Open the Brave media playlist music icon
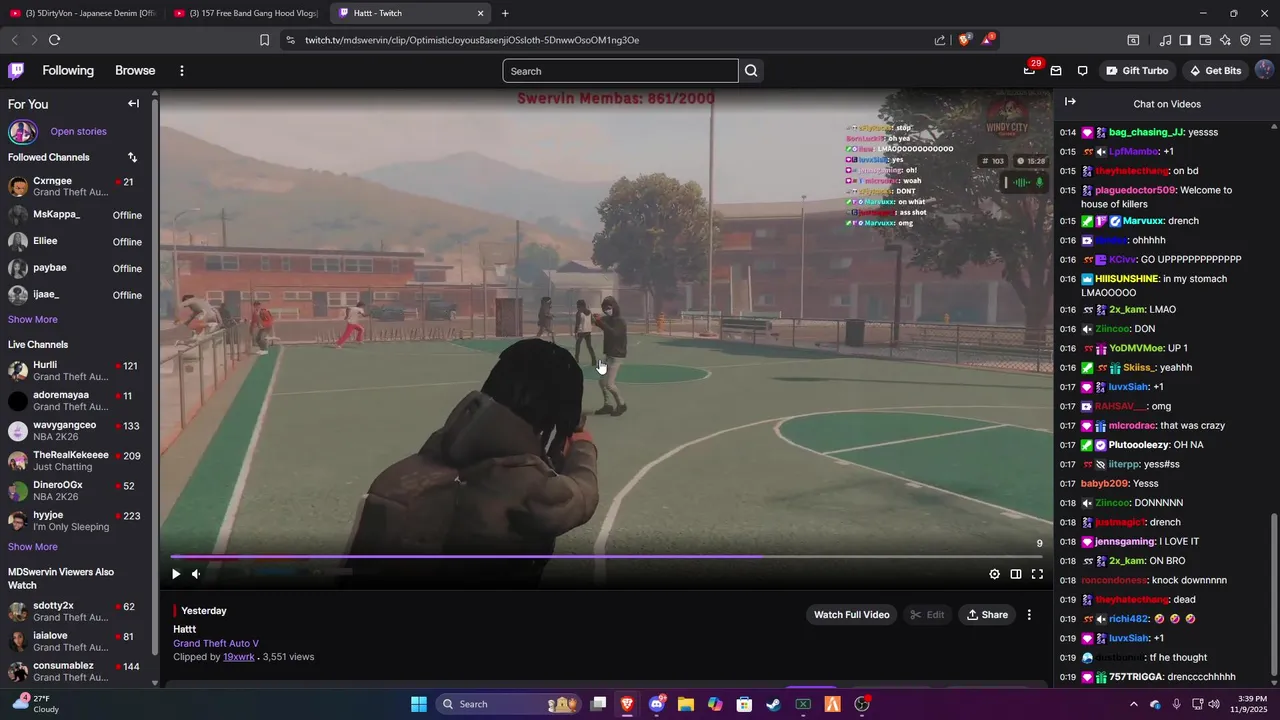This screenshot has width=1280, height=720. [x=1165, y=40]
